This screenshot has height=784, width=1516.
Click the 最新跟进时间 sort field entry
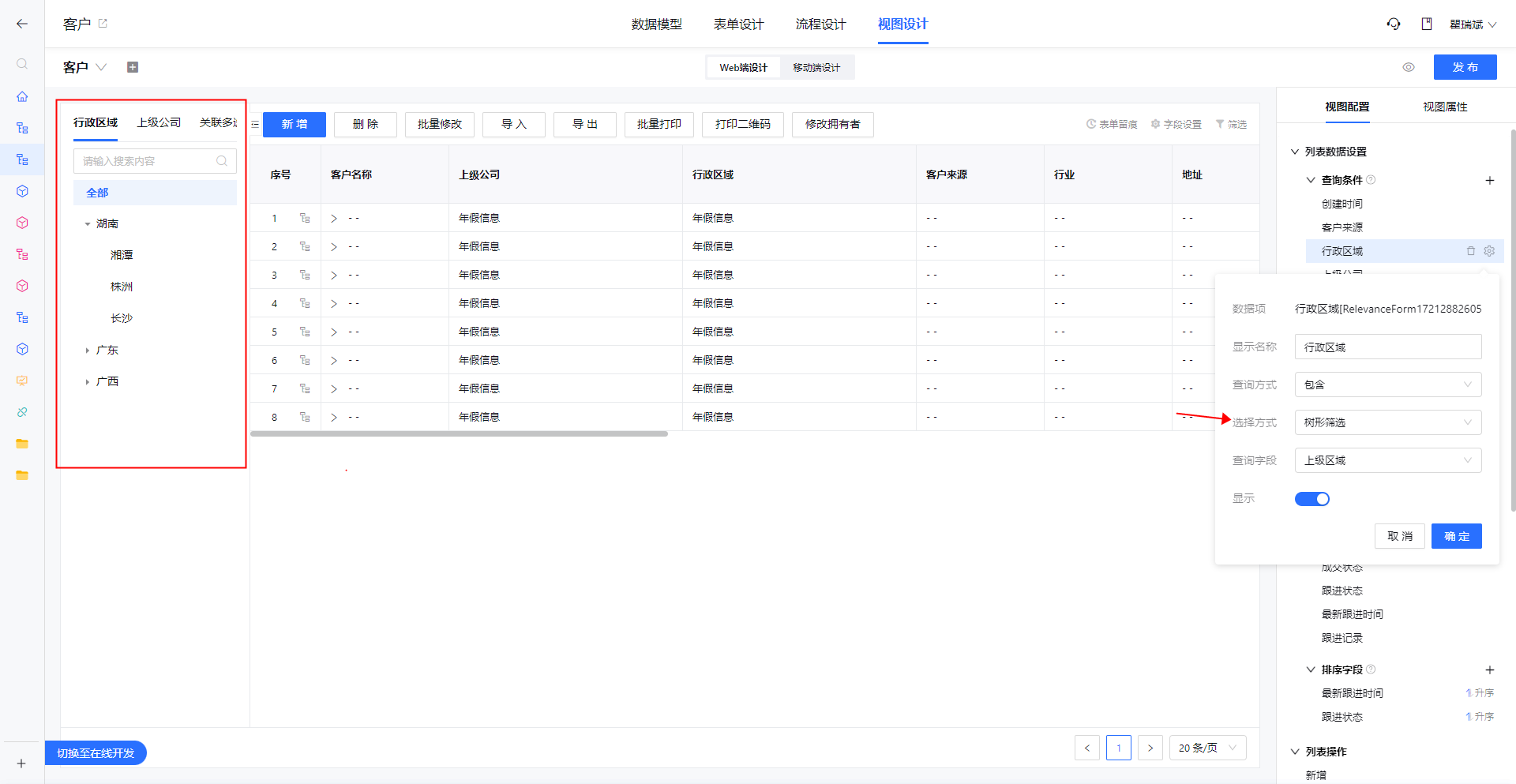pyautogui.click(x=1353, y=693)
